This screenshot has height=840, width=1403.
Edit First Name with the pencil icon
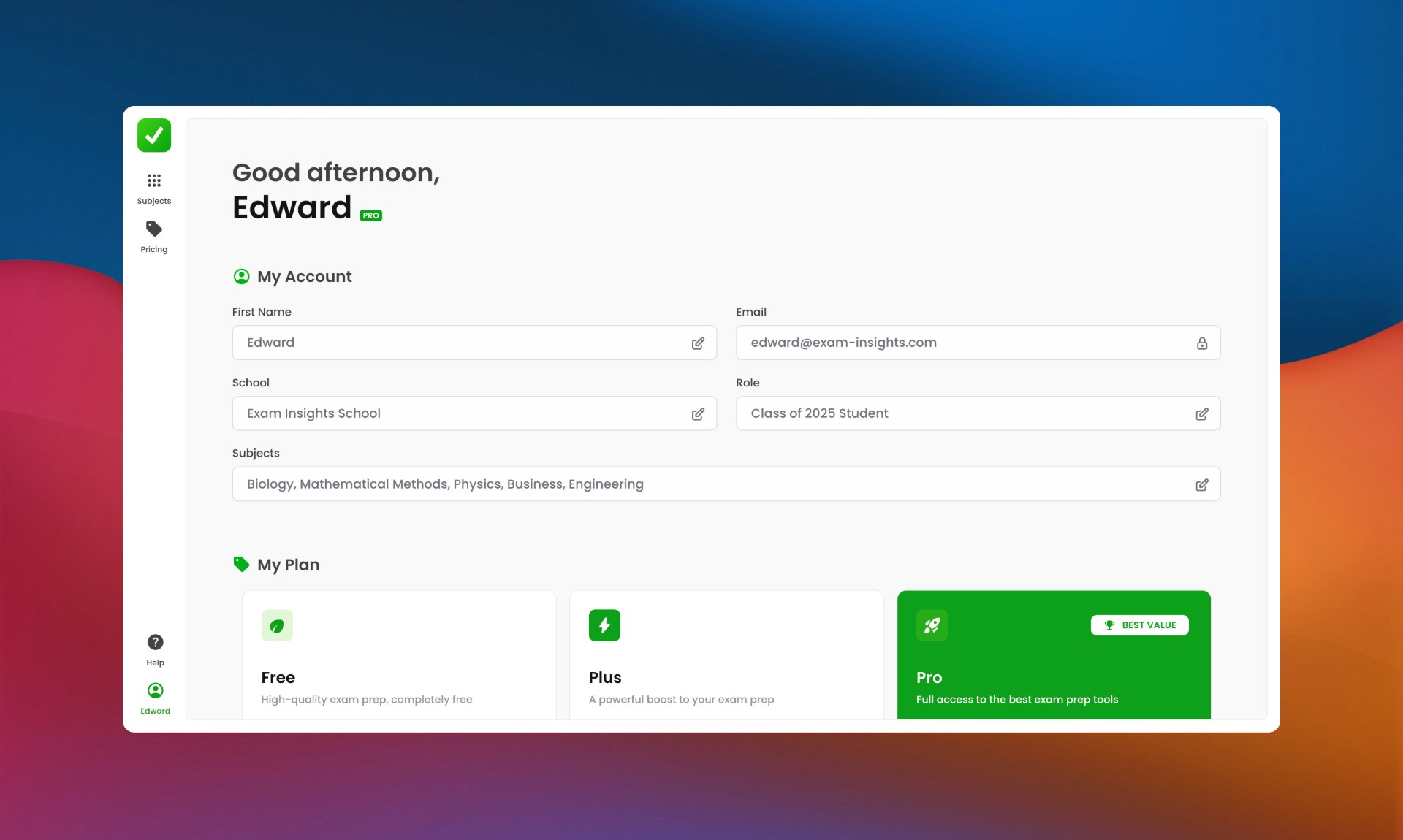tap(698, 343)
